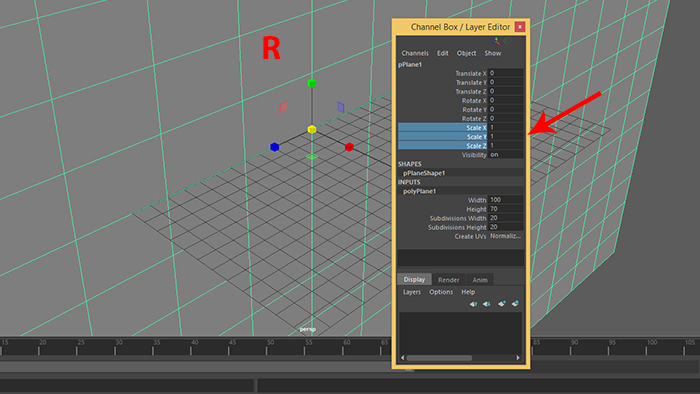Click the command line input field at bottom left
The height and width of the screenshot is (394, 700).
click(127, 385)
